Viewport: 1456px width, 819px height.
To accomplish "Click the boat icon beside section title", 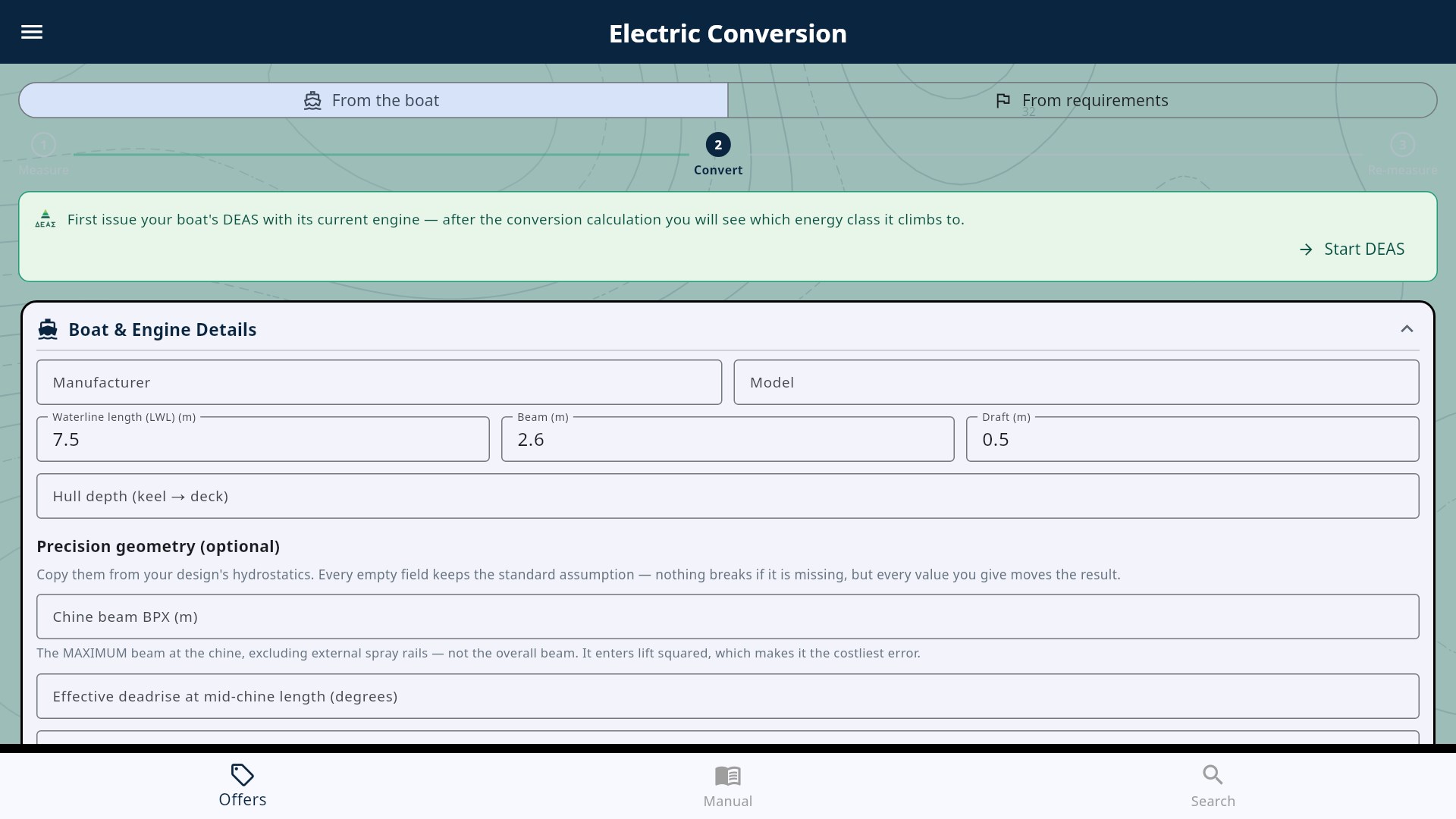I will click(x=48, y=329).
